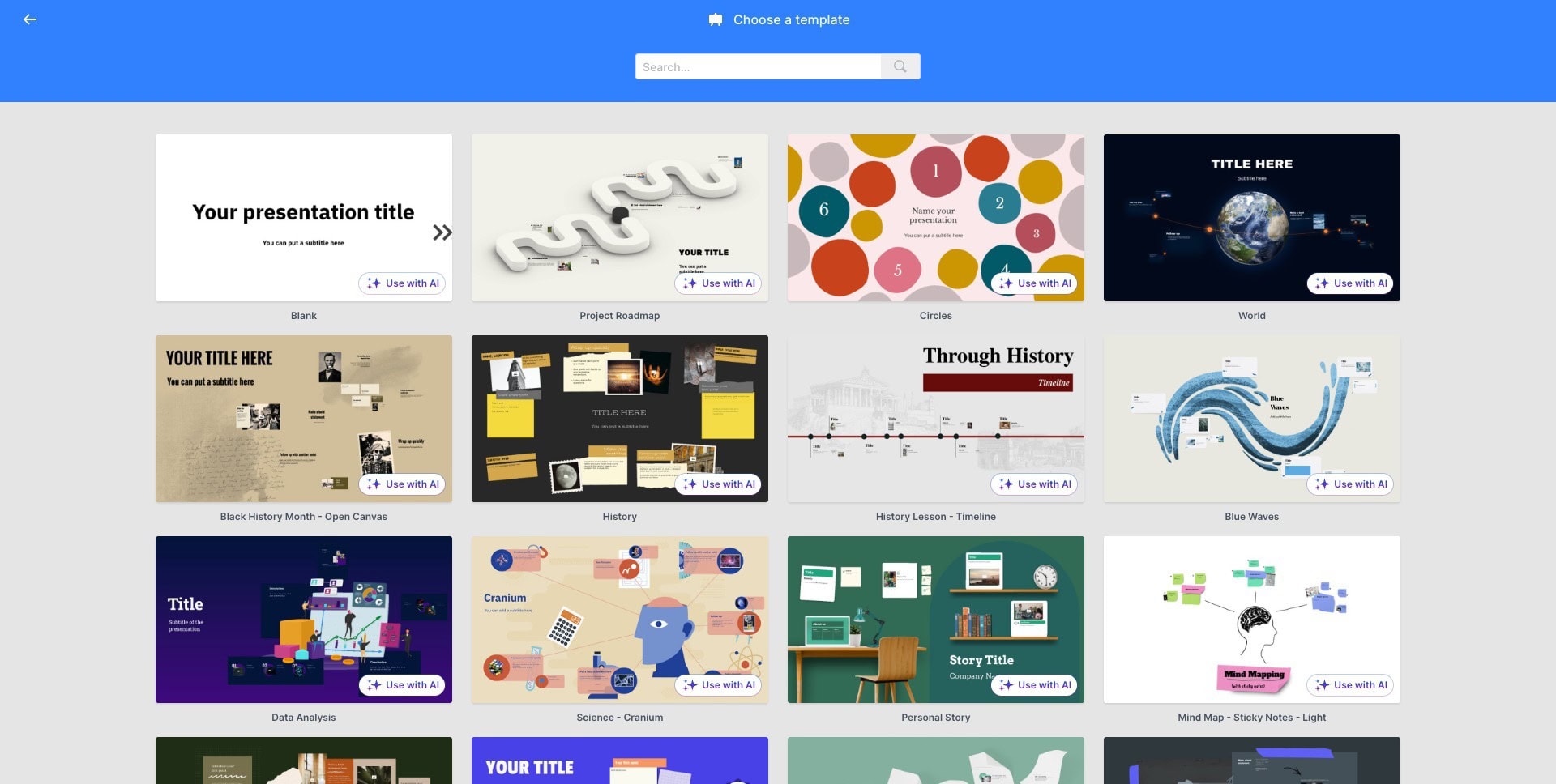This screenshot has height=784, width=1556.
Task: Click the double chevron on Blank template
Action: [x=442, y=233]
